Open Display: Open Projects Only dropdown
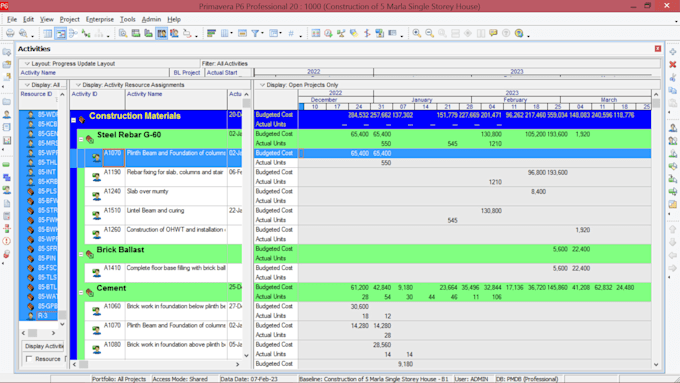 [x=298, y=85]
